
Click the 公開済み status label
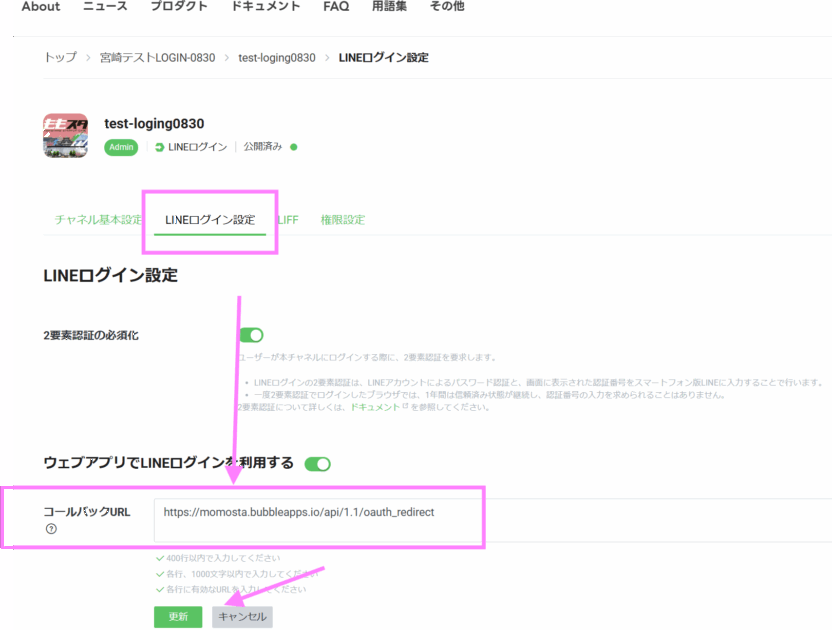[263, 146]
